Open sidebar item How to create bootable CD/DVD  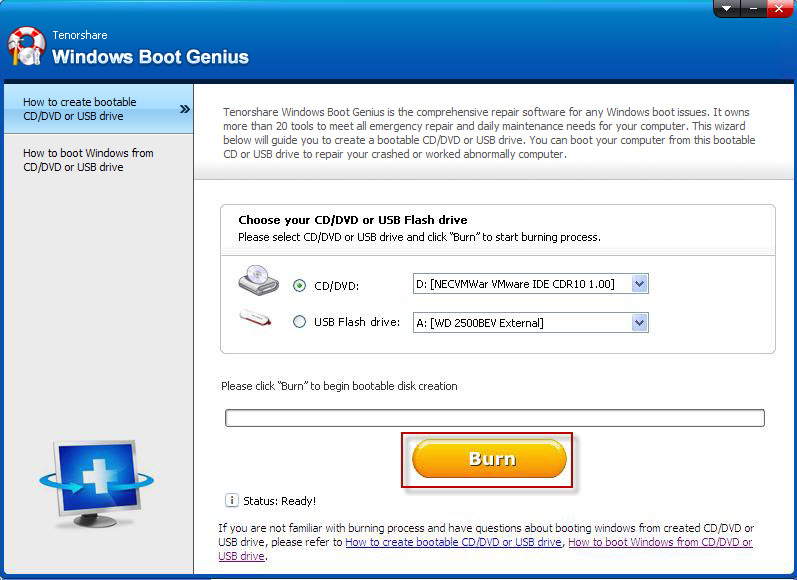(80, 109)
